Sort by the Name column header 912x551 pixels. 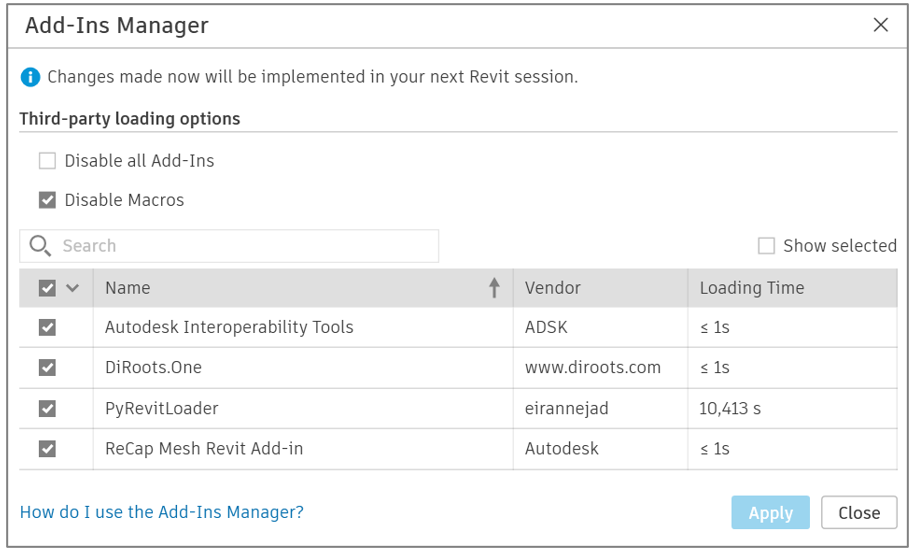point(303,287)
